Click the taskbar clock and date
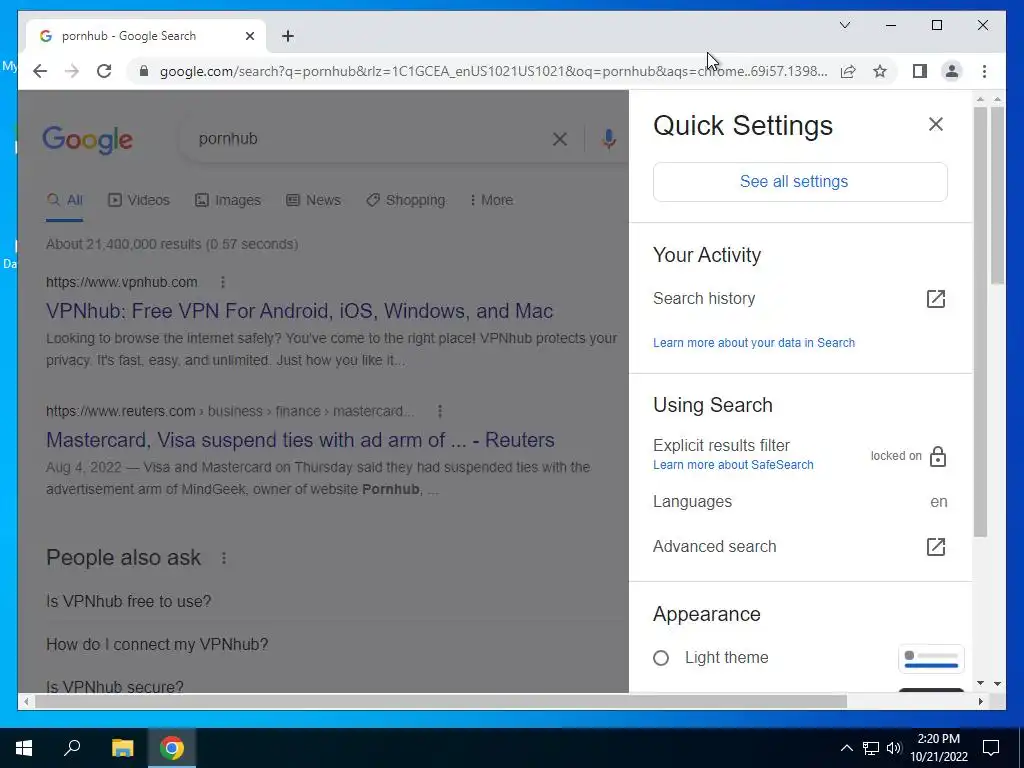The width and height of the screenshot is (1024, 768). (x=938, y=748)
